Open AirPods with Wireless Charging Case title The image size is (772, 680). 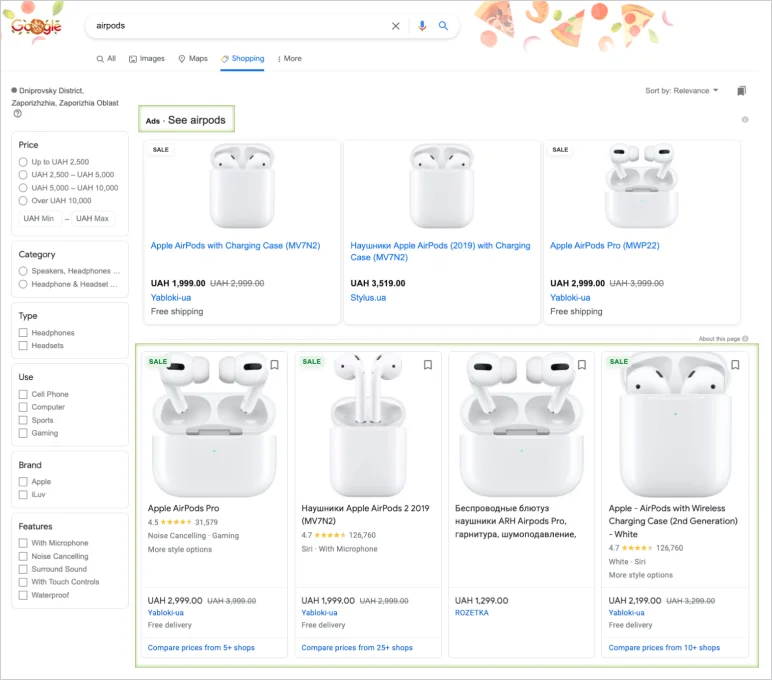click(x=673, y=521)
